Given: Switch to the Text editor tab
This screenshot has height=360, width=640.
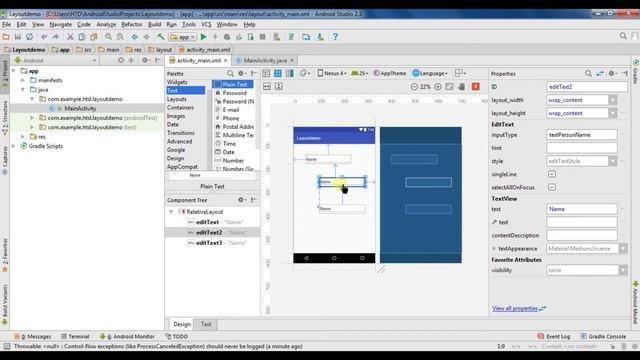Looking at the screenshot, I should (206, 324).
